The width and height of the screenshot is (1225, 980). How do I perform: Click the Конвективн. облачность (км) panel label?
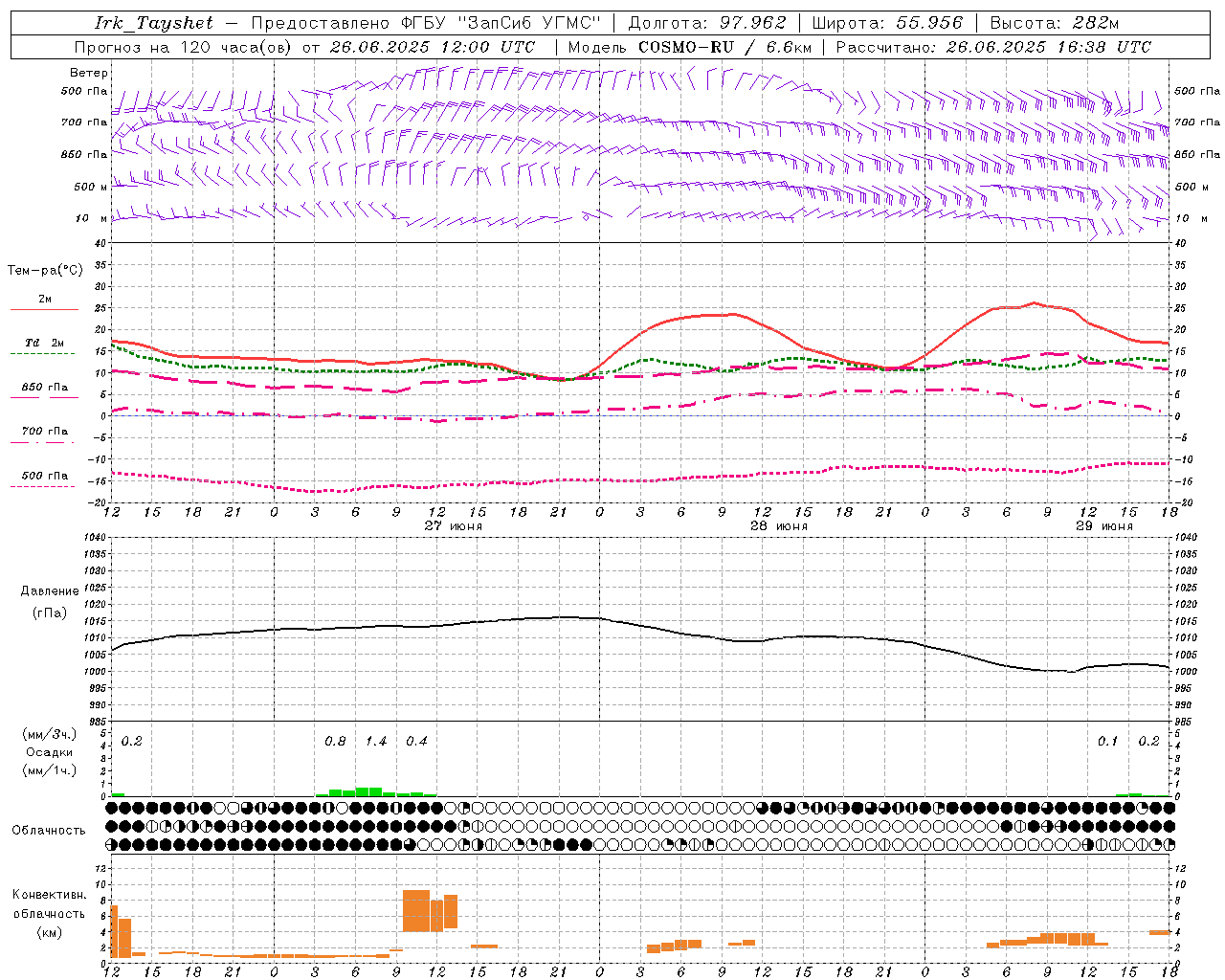click(49, 913)
